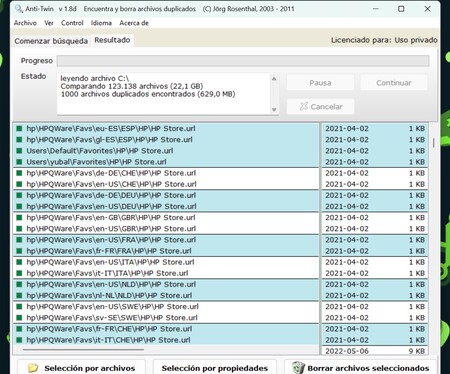Select row hp\HPQWare\Favs\en-US\ITA\HP\HP Store.url
The width and height of the screenshot is (450, 374).
(166, 262)
